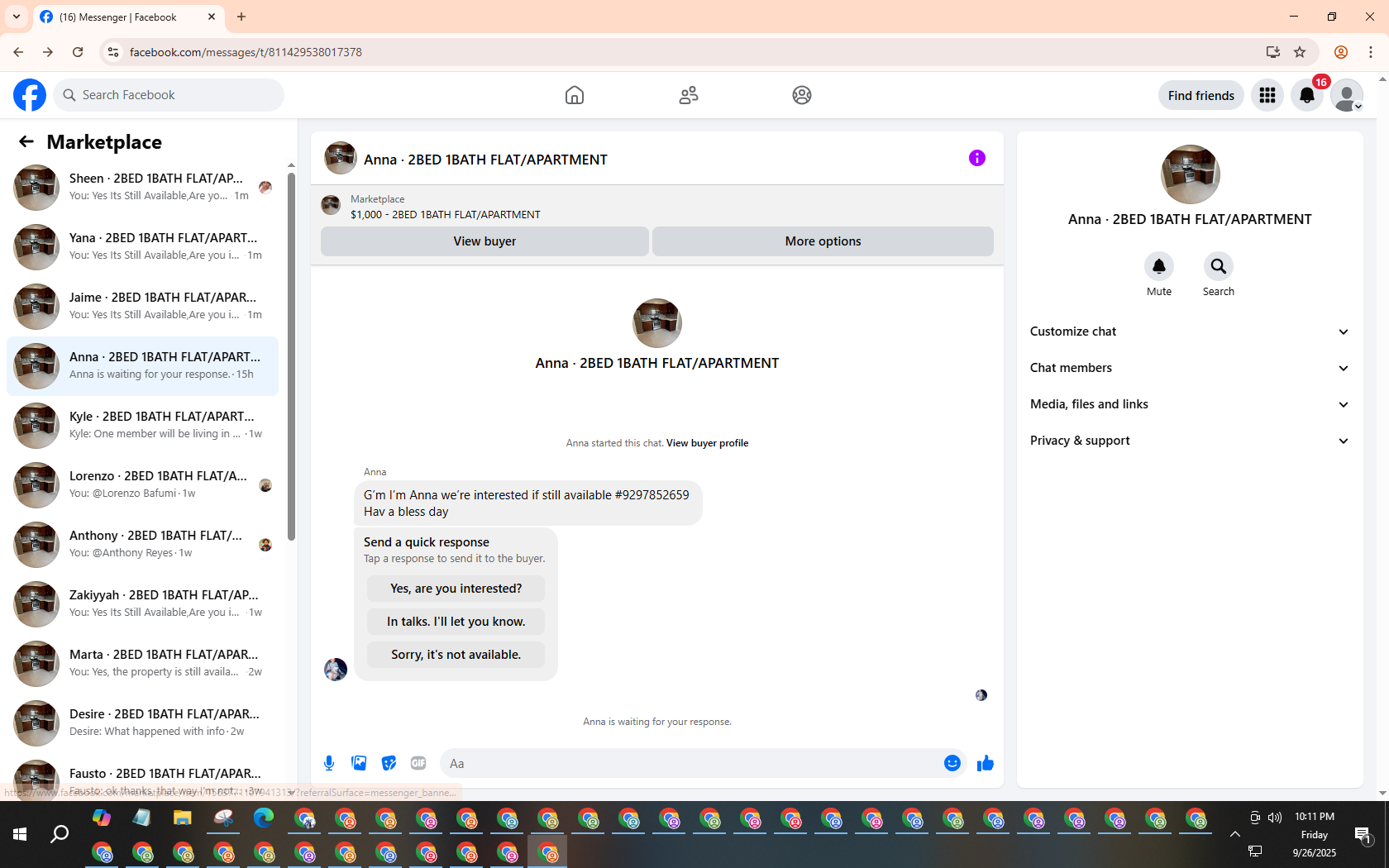Viewport: 1389px width, 868px height.
Task: Click the More options button
Action: [x=823, y=241]
